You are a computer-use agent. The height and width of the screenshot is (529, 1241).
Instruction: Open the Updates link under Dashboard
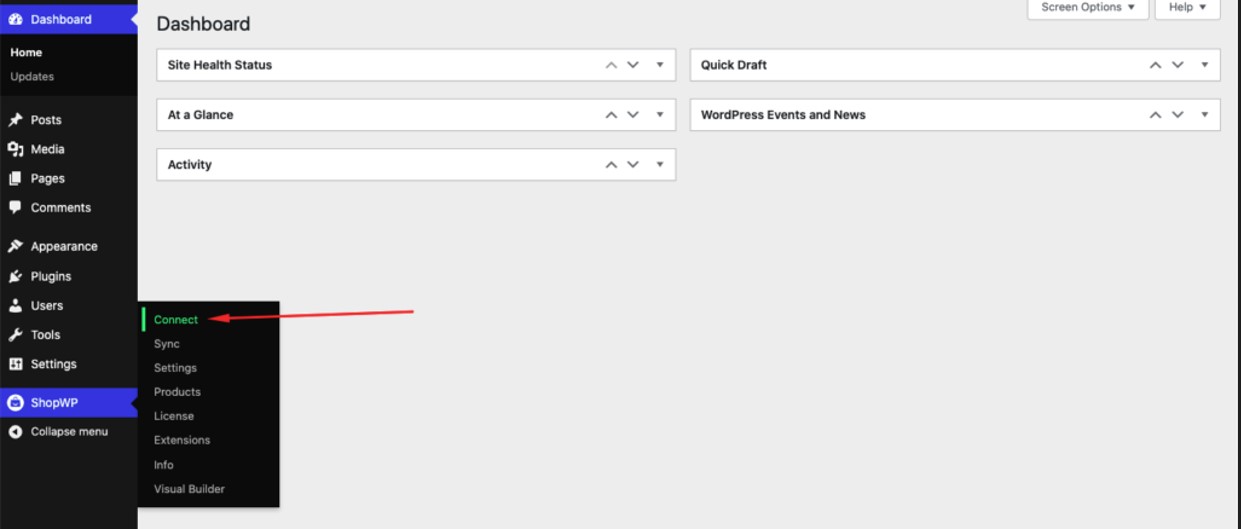32,77
